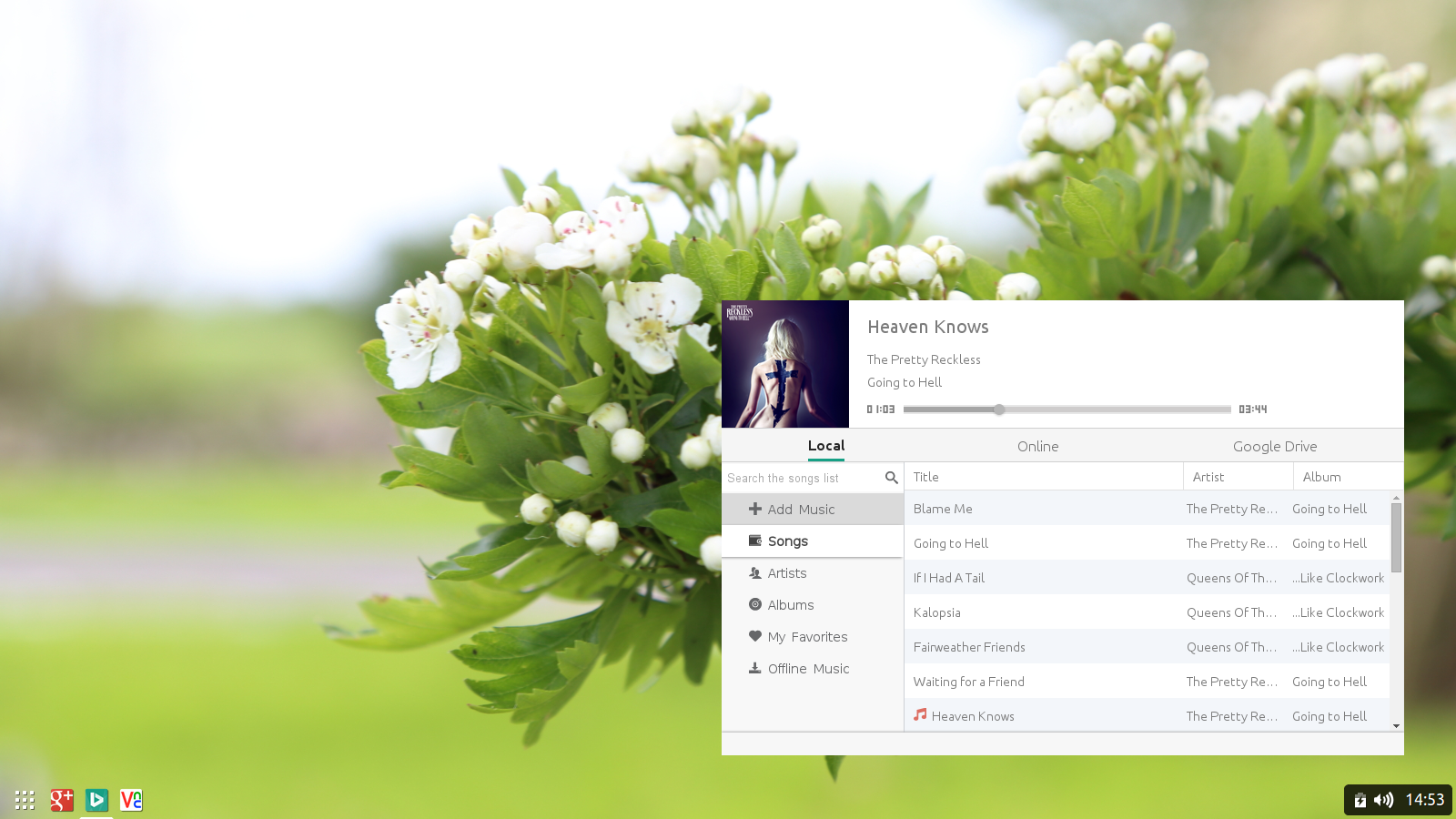Image resolution: width=1456 pixels, height=819 pixels.
Task: Select the song Kalopsia
Action: [x=937, y=612]
